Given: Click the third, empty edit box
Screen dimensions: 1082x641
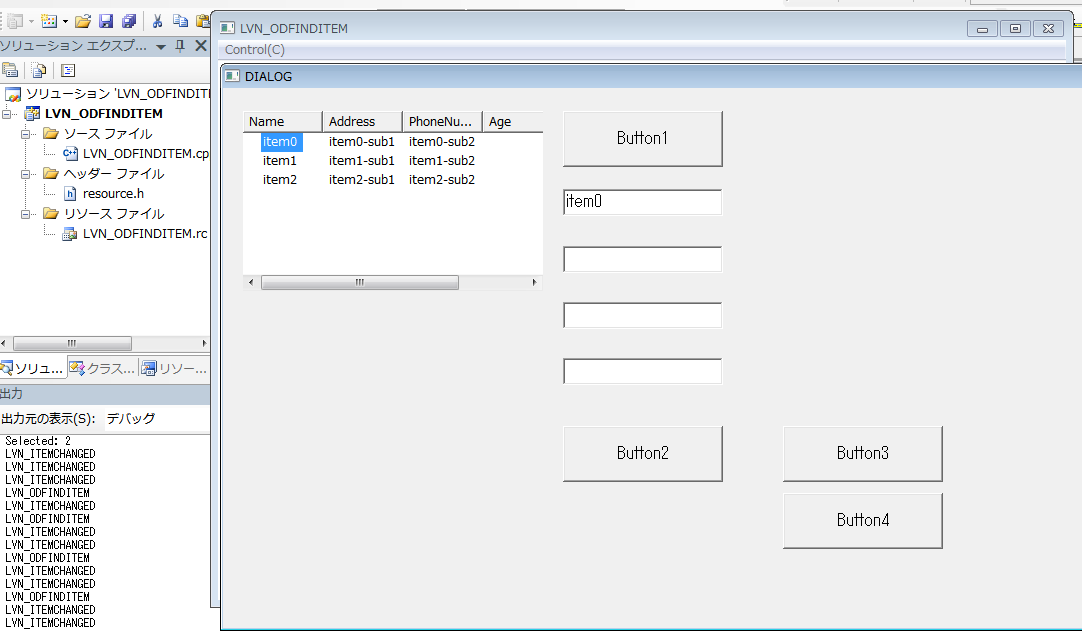Looking at the screenshot, I should click(642, 315).
